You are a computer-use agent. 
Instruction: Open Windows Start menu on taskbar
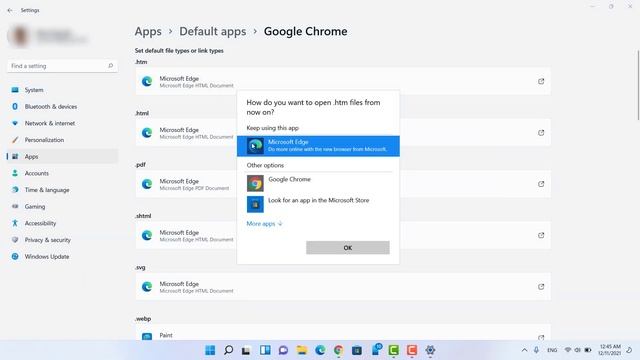tap(210, 350)
